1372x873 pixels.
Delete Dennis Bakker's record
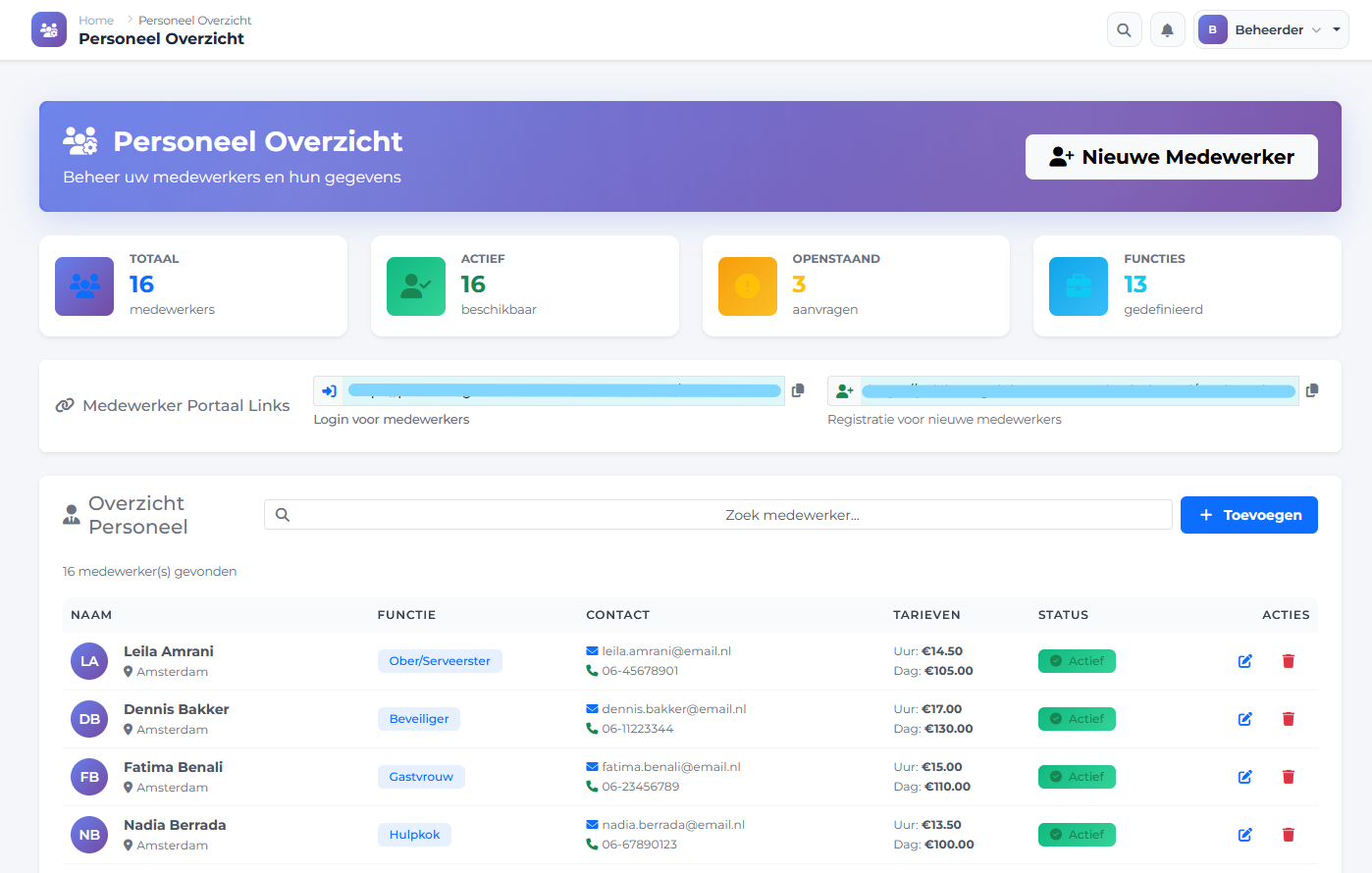1288,719
